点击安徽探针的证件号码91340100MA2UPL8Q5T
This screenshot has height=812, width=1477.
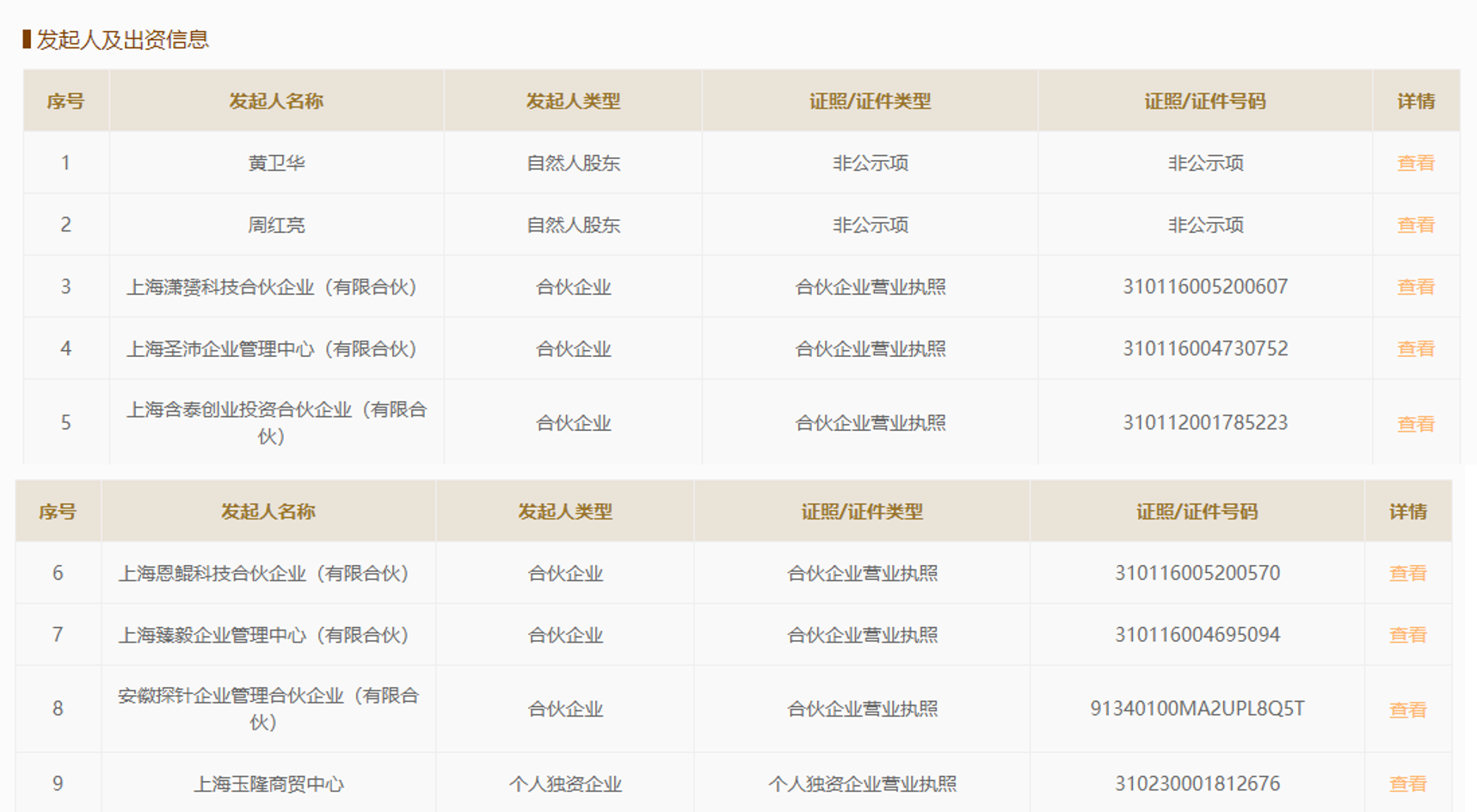tap(1196, 708)
